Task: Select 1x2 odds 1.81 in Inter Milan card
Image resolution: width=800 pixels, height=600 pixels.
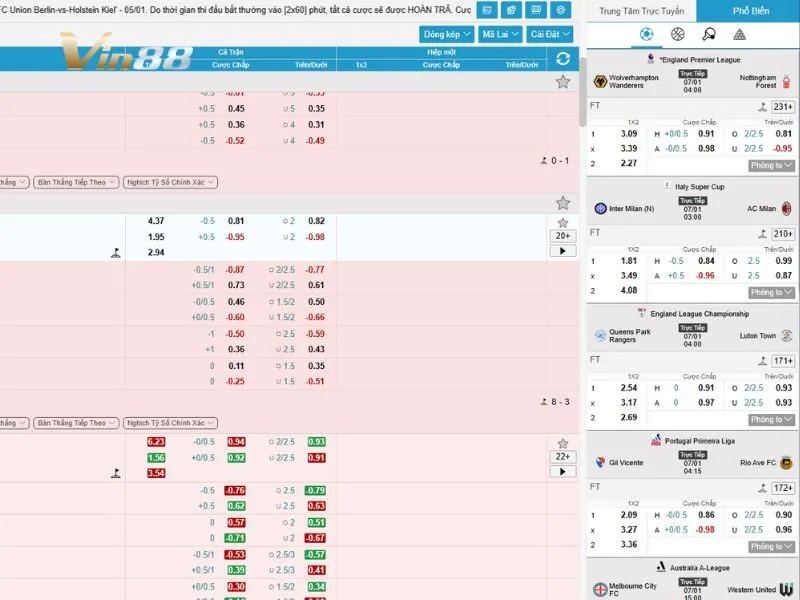Action: 629,261
